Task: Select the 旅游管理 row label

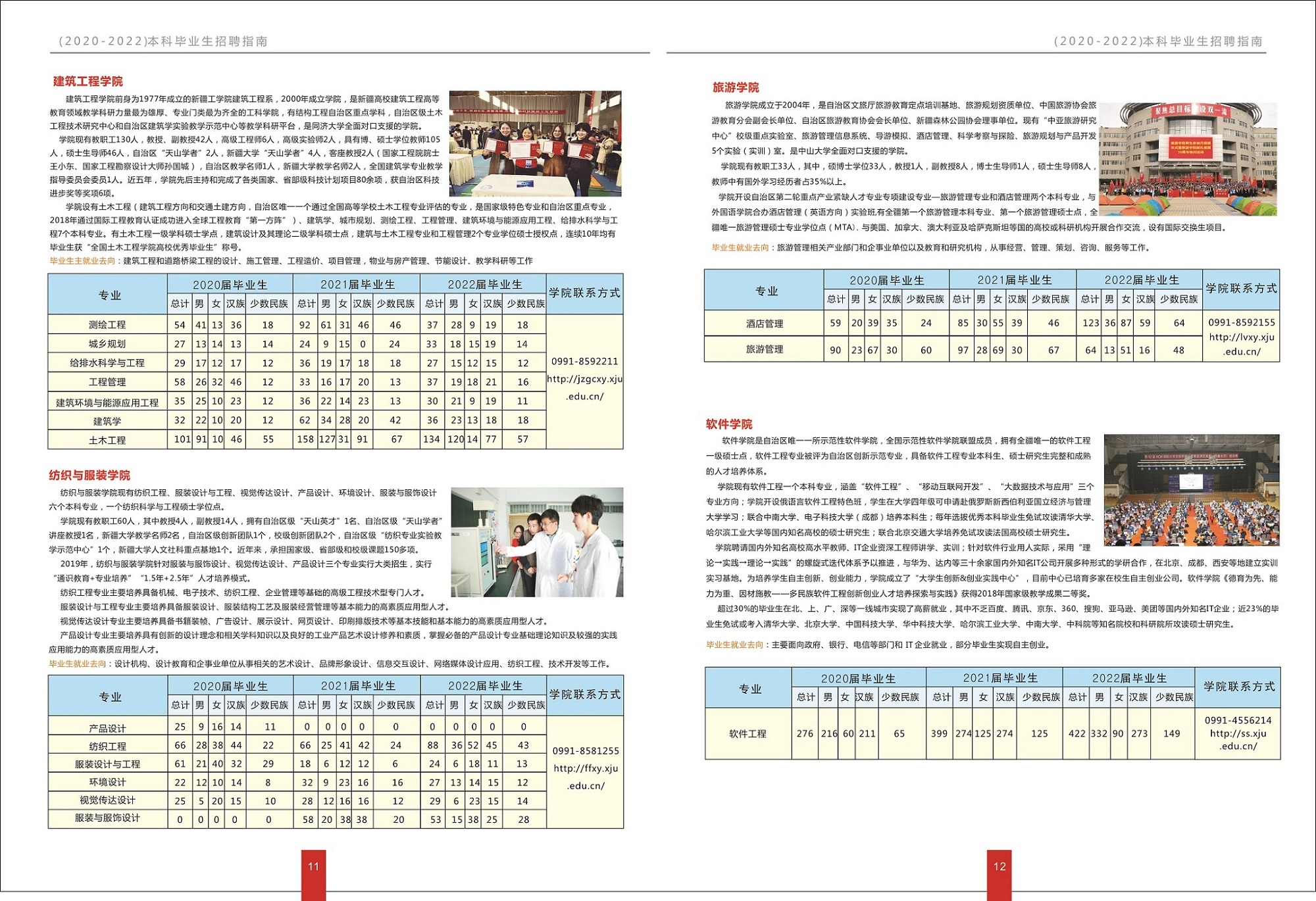Action: (765, 349)
